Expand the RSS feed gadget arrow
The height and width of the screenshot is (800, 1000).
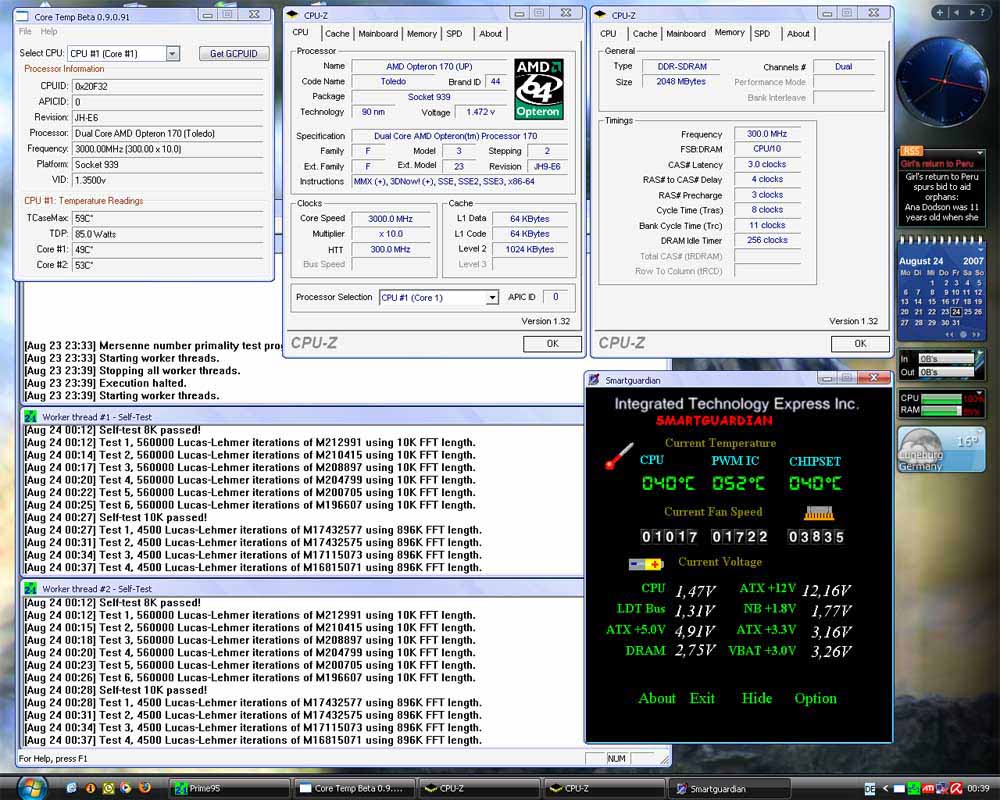click(x=980, y=153)
